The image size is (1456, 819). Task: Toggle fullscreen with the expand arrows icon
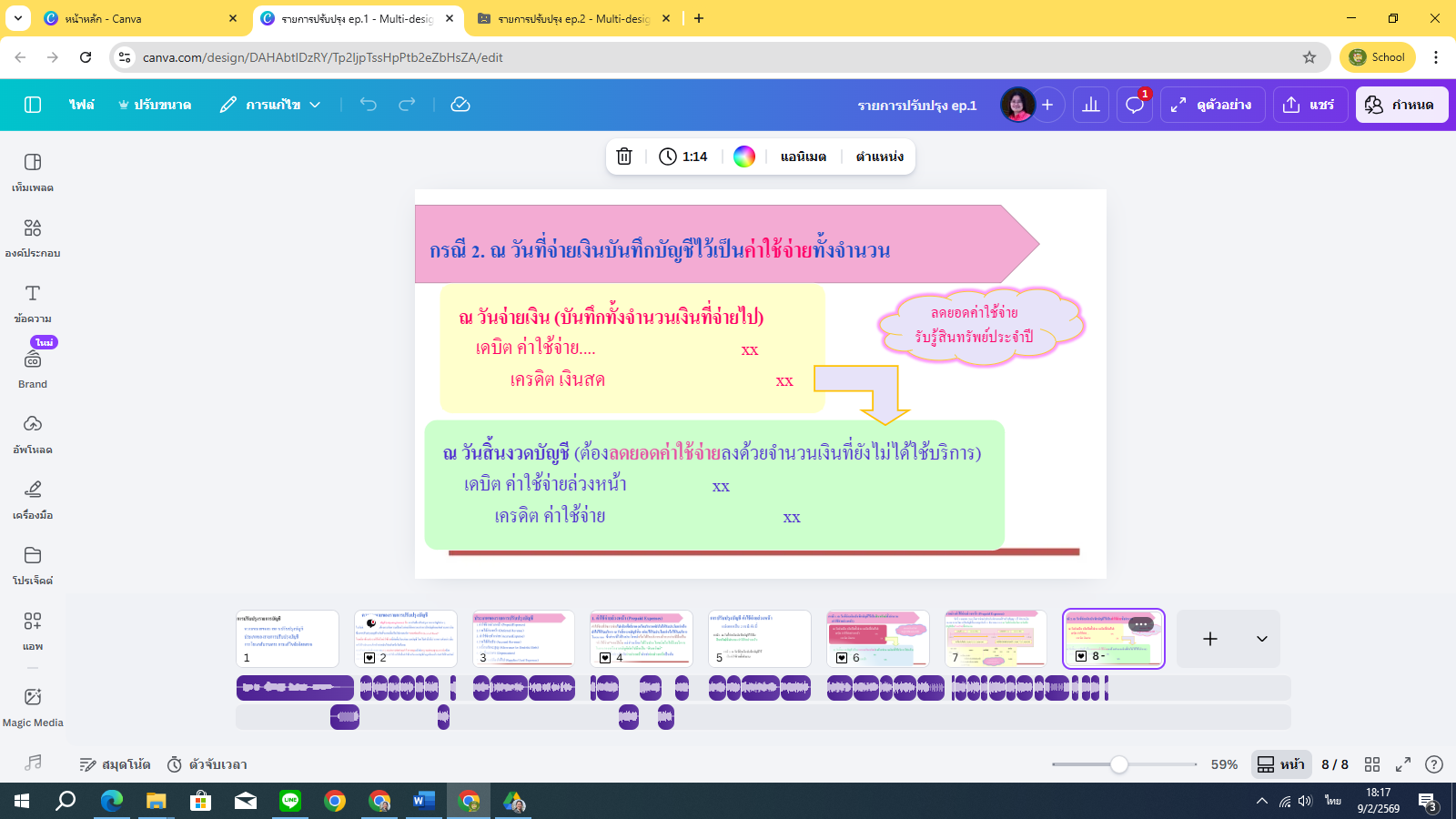[x=1402, y=764]
